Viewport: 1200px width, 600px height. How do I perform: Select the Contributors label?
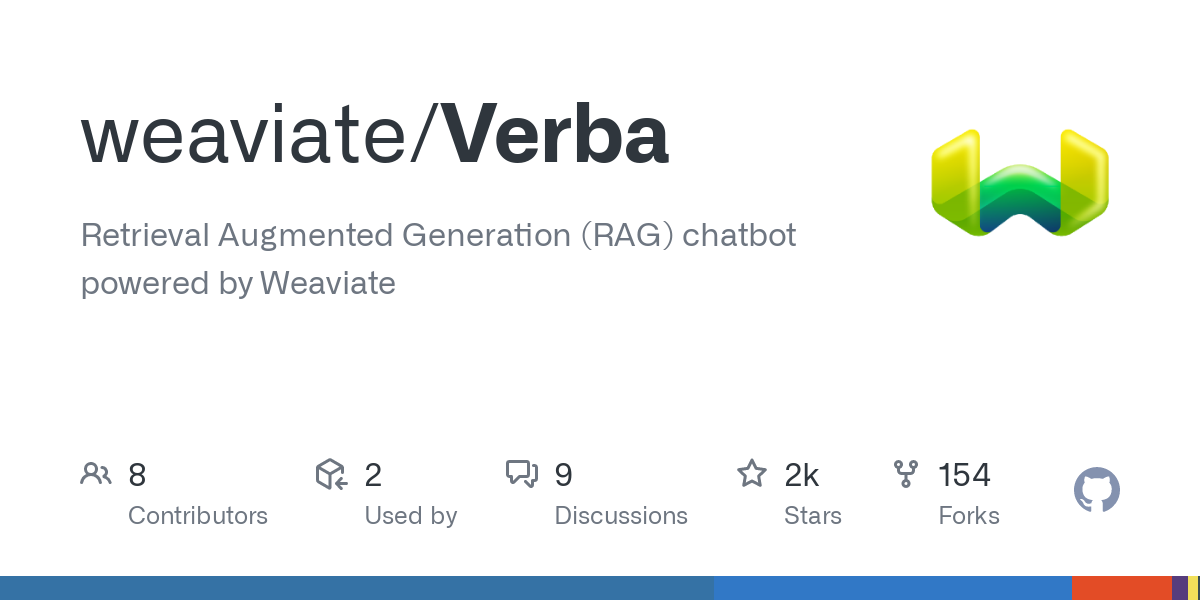[x=198, y=516]
